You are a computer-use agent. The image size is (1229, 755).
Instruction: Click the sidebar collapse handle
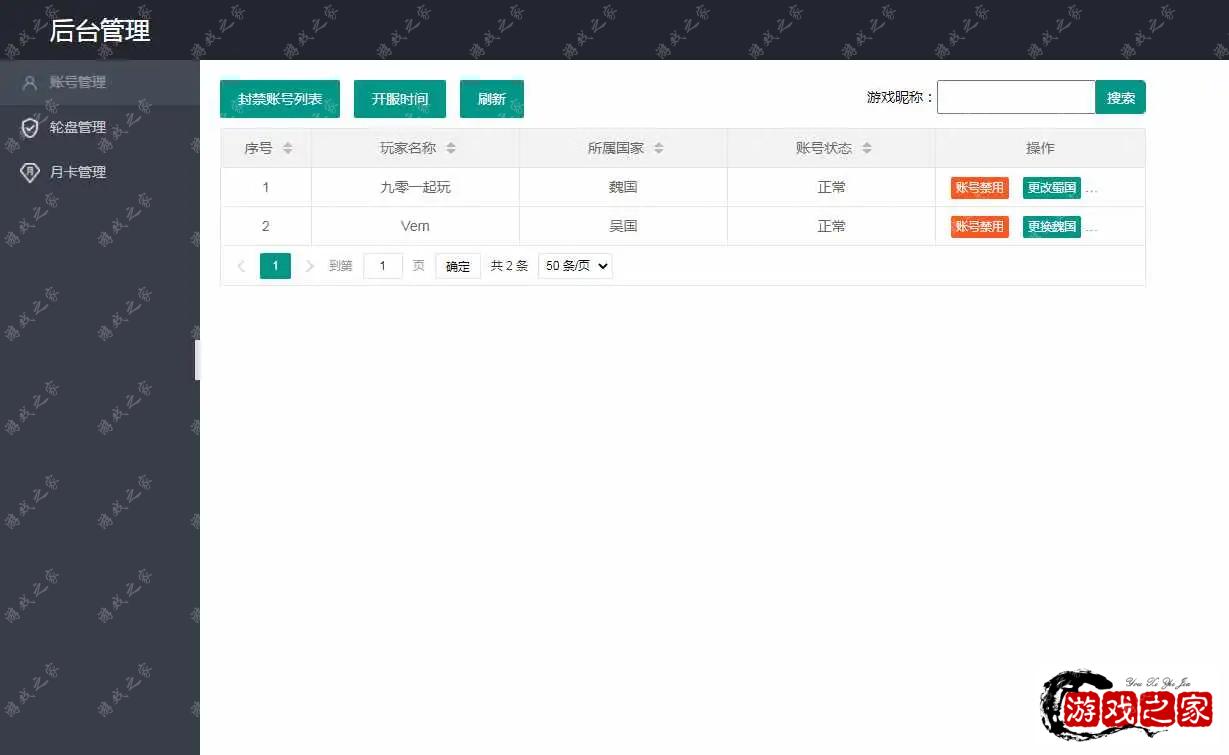(x=197, y=360)
